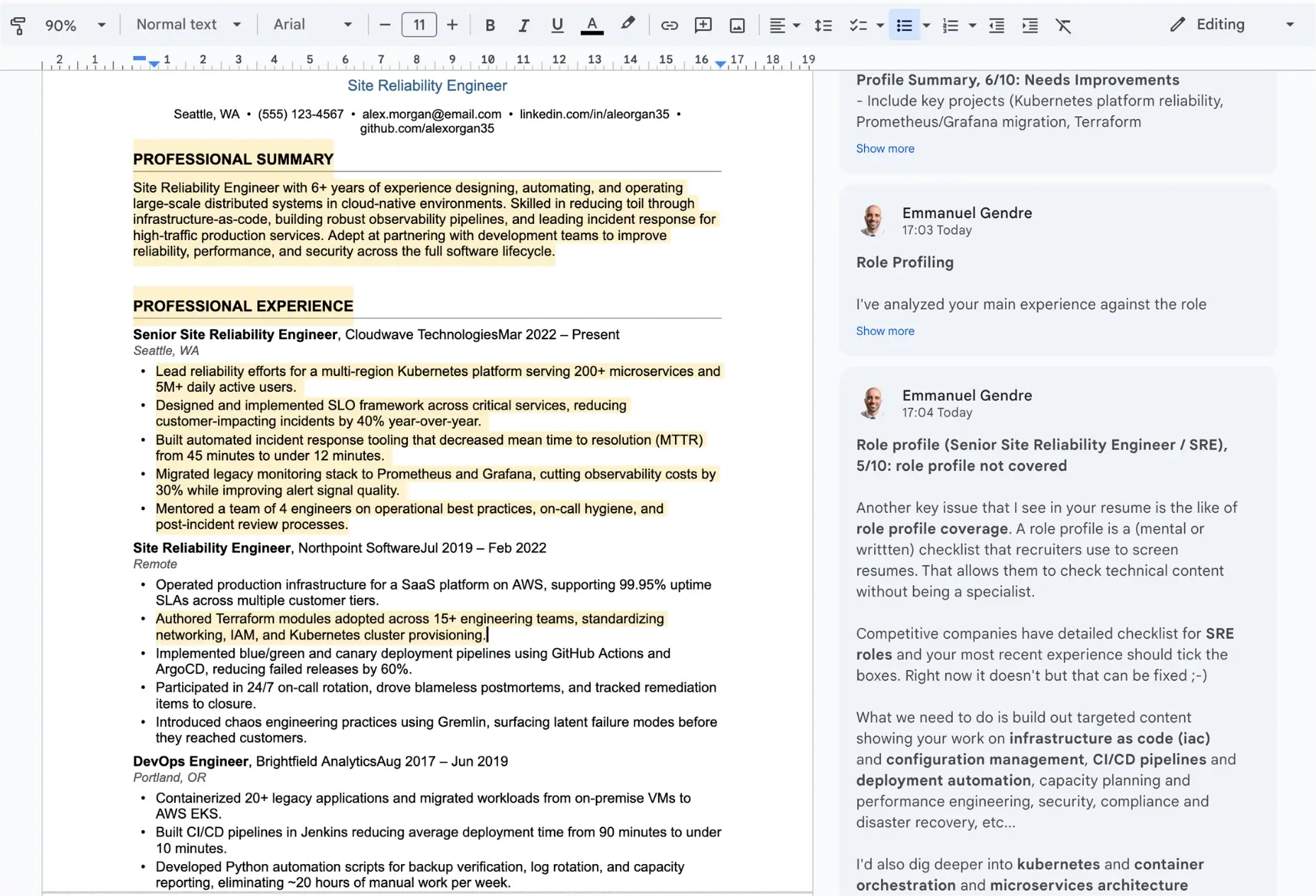Click 'Role Profiling' comment heading
Image resolution: width=1316 pixels, height=896 pixels.
(x=904, y=262)
